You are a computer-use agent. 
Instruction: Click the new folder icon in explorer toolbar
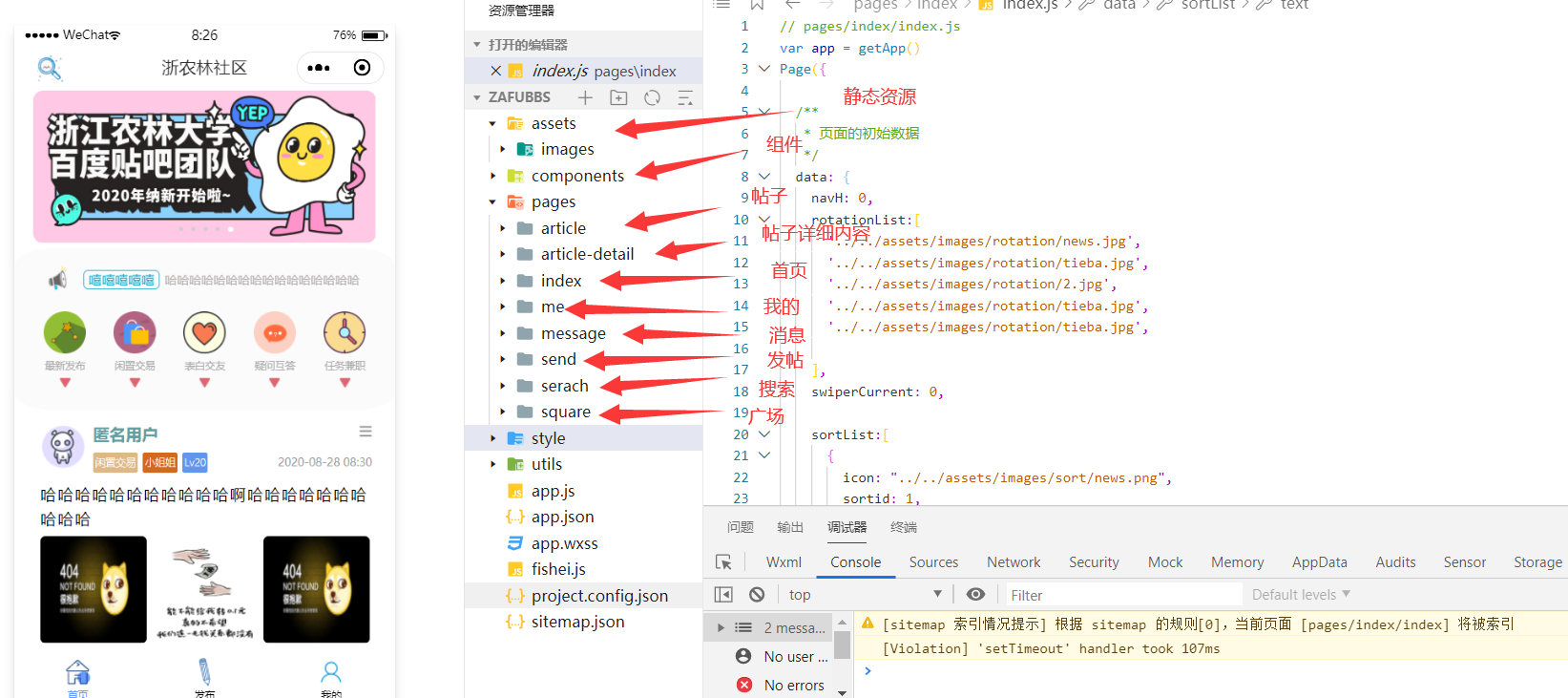(x=618, y=97)
